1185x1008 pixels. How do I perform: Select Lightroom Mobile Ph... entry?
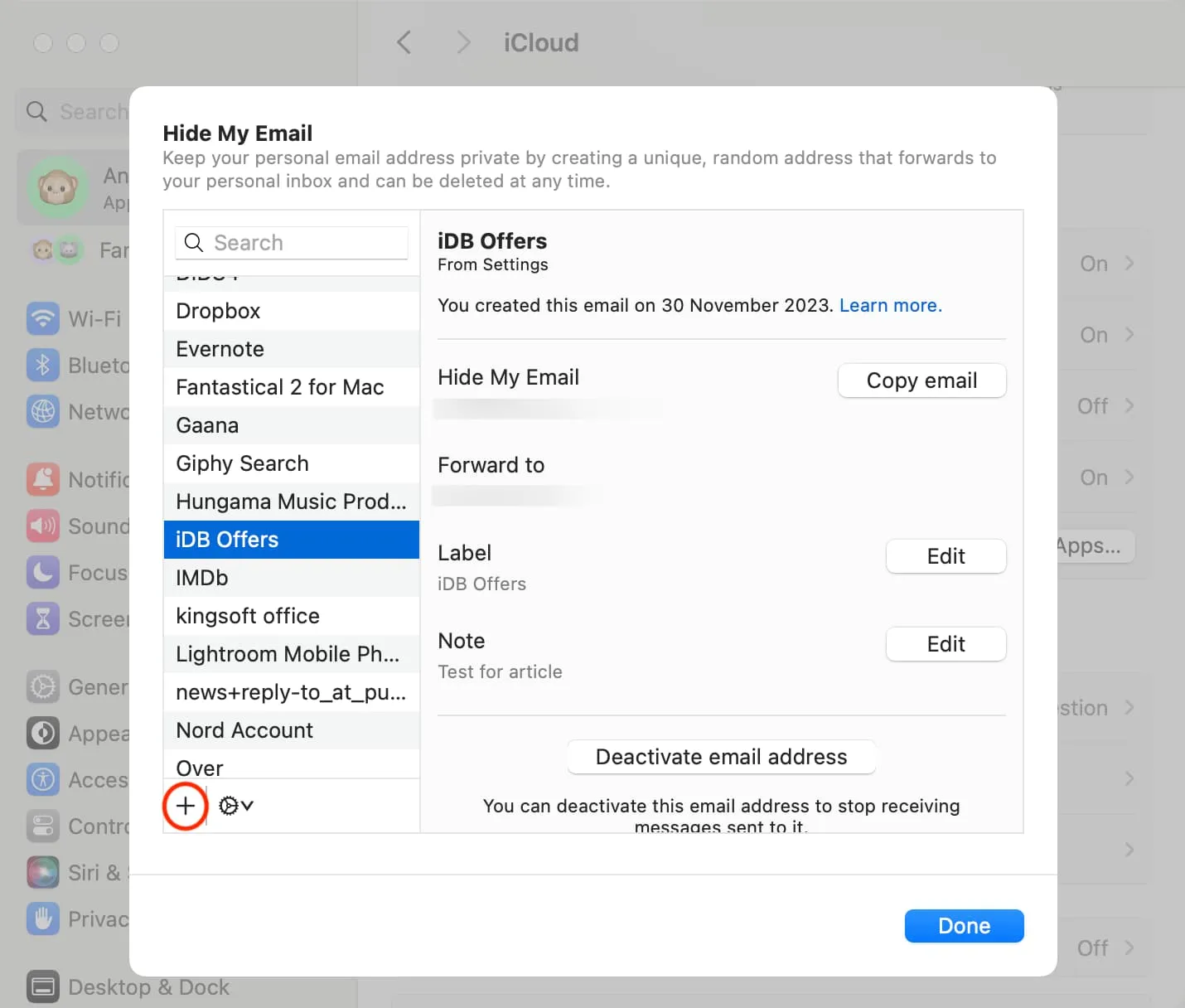coord(292,654)
